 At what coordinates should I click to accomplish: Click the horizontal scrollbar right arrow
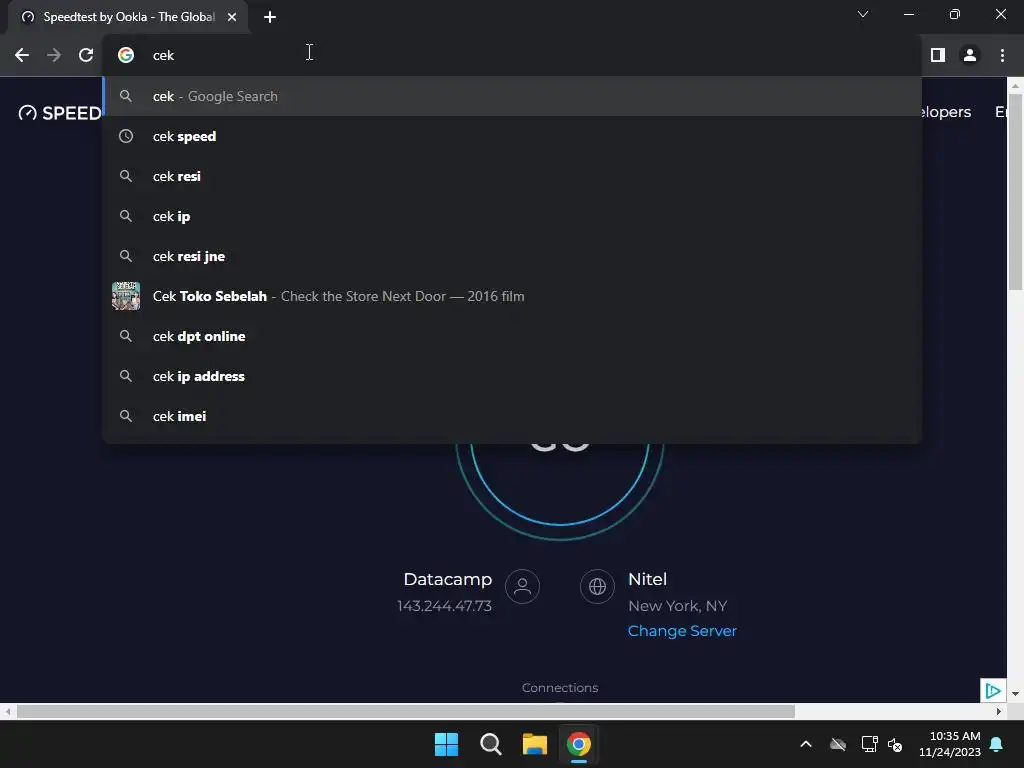coord(999,711)
